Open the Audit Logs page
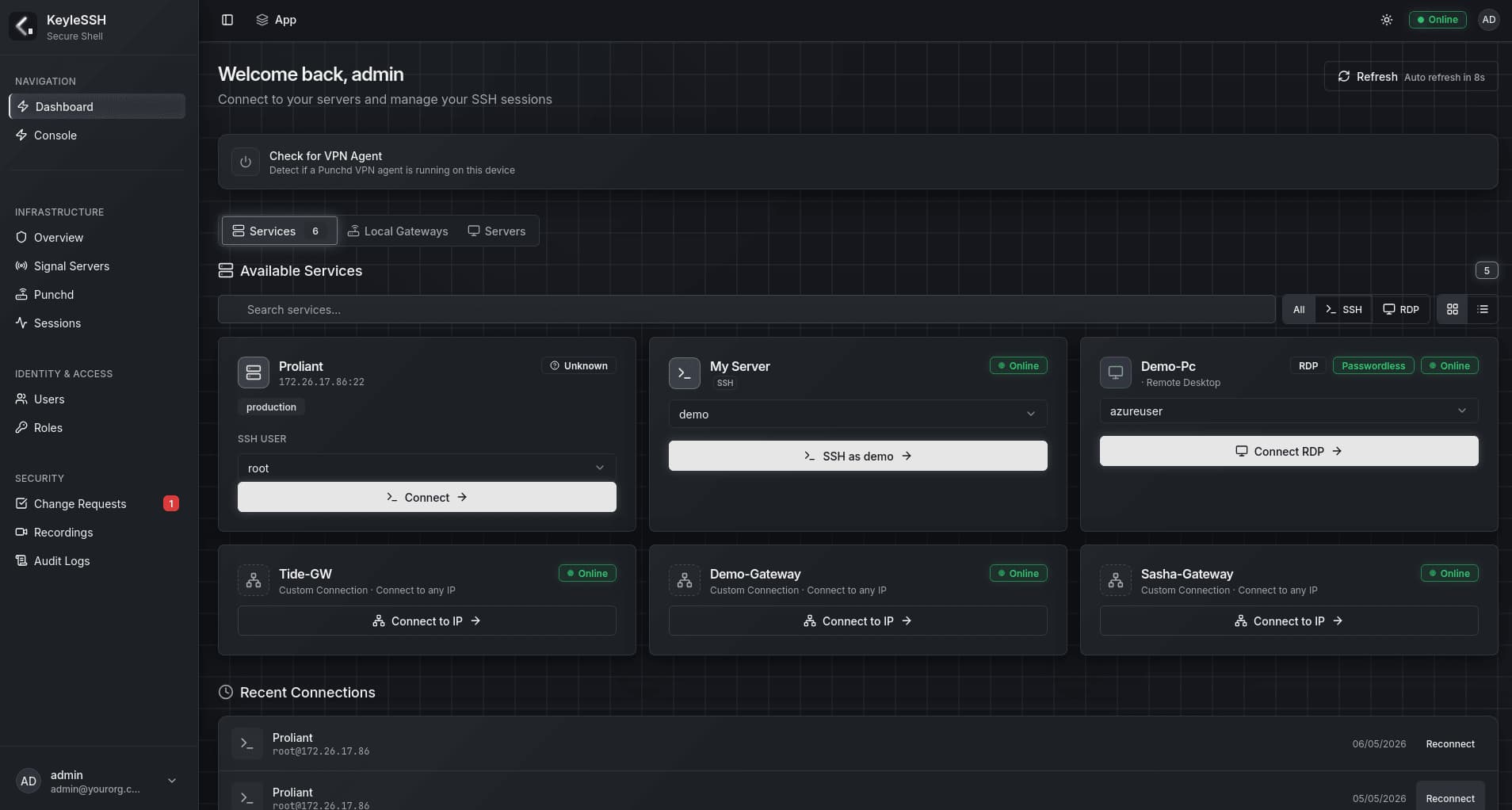This screenshot has height=810, width=1512. click(97, 560)
